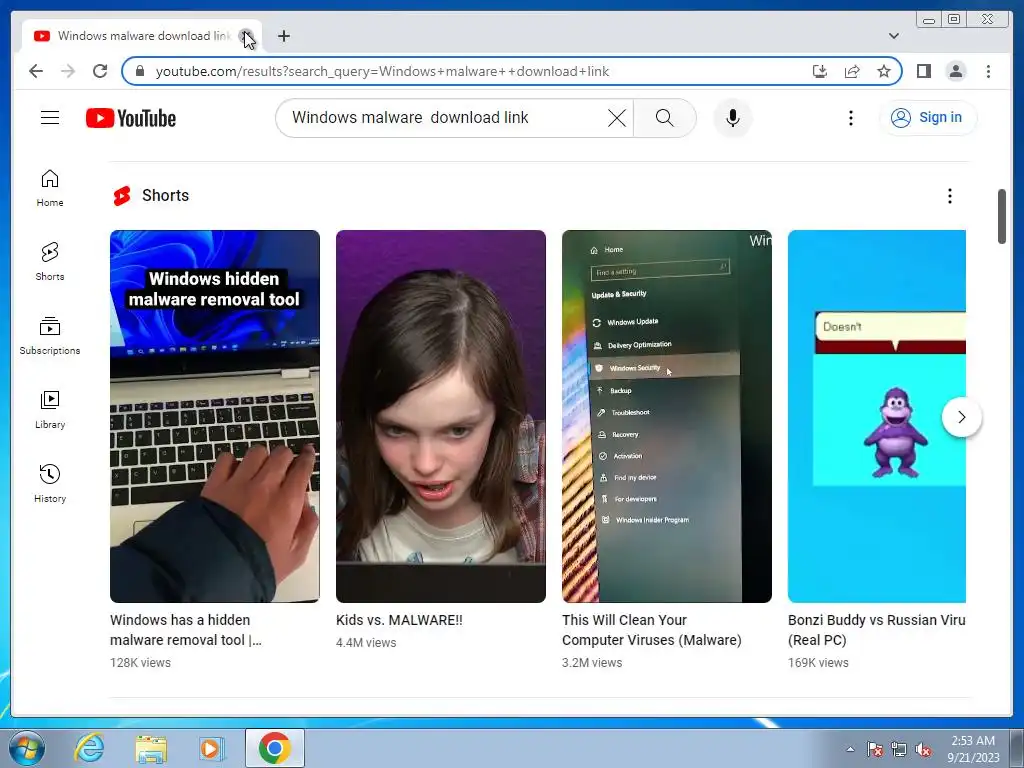Click the Chrome taskbar button
This screenshot has width=1024, height=768.
275,748
